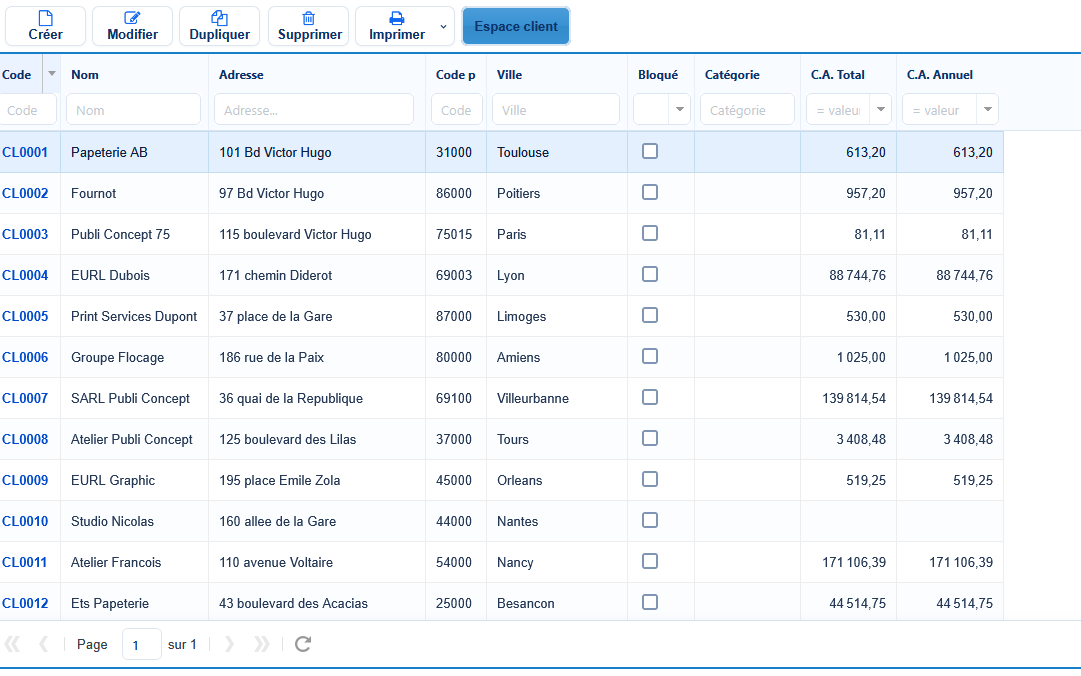Focus the C.A. Annuel value filter
This screenshot has width=1081, height=676.
pyautogui.click(x=940, y=110)
